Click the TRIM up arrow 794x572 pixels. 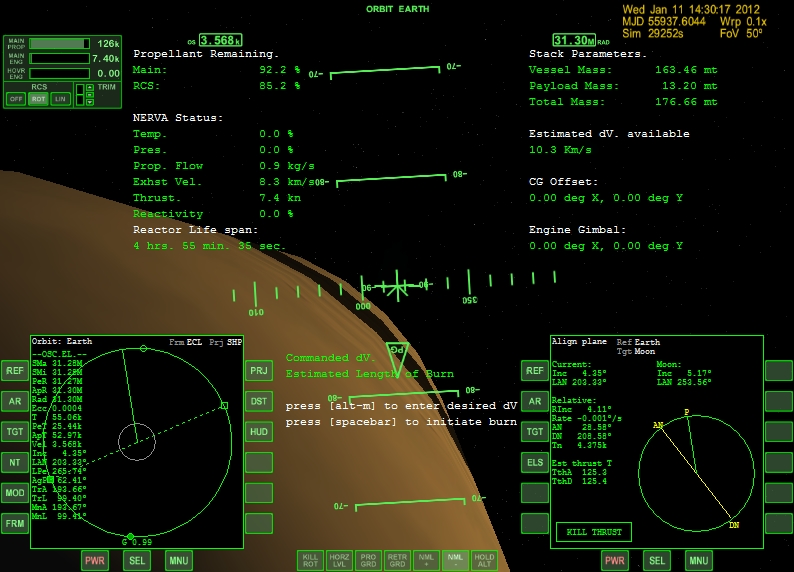(90, 87)
